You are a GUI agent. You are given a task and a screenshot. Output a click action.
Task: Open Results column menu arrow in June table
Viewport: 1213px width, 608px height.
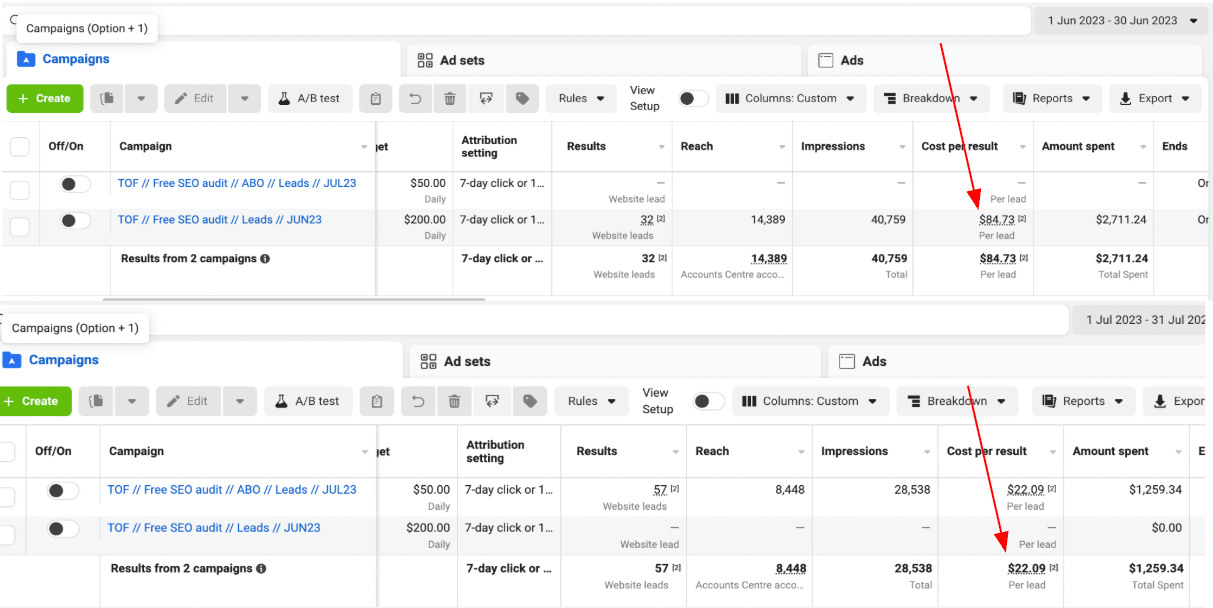pos(662,147)
